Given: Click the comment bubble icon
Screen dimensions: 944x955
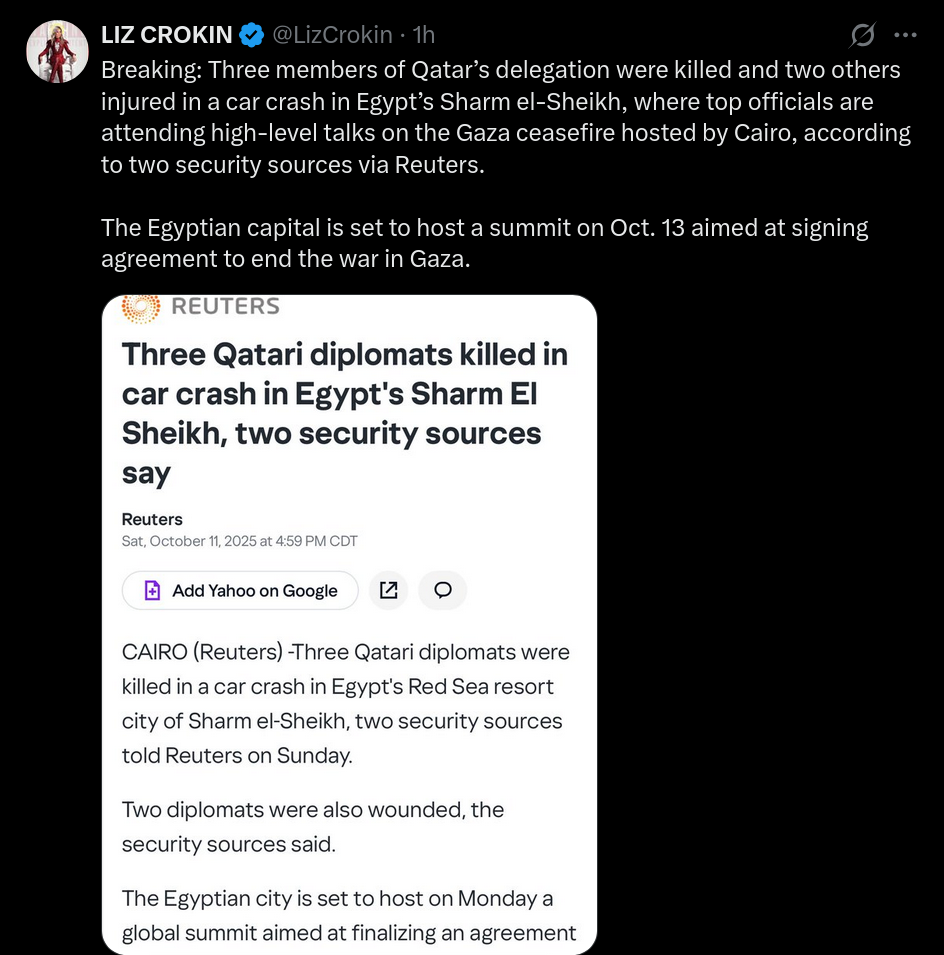Looking at the screenshot, I should pos(443,590).
